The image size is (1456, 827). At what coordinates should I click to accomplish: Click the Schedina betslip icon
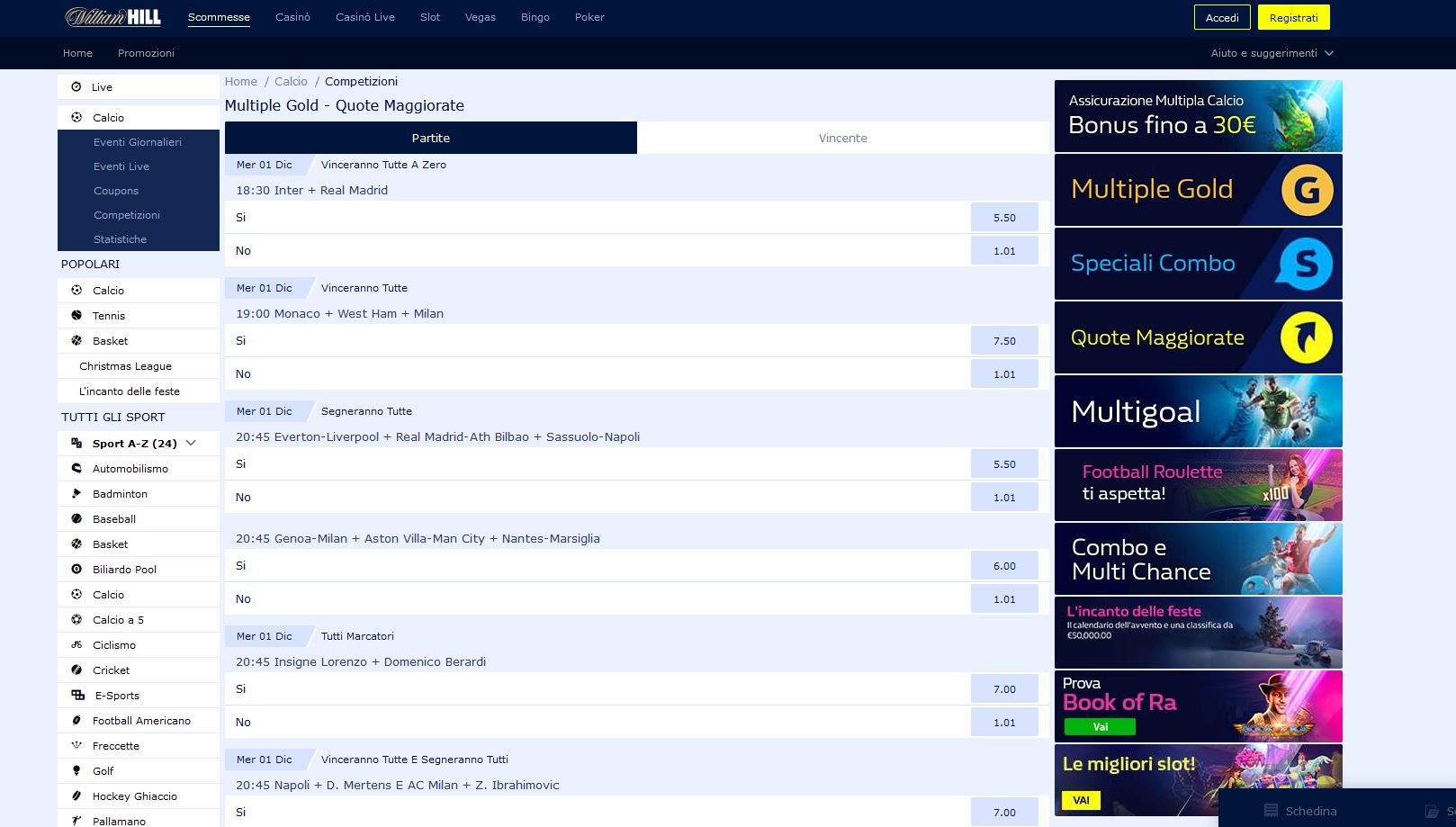tap(1271, 811)
